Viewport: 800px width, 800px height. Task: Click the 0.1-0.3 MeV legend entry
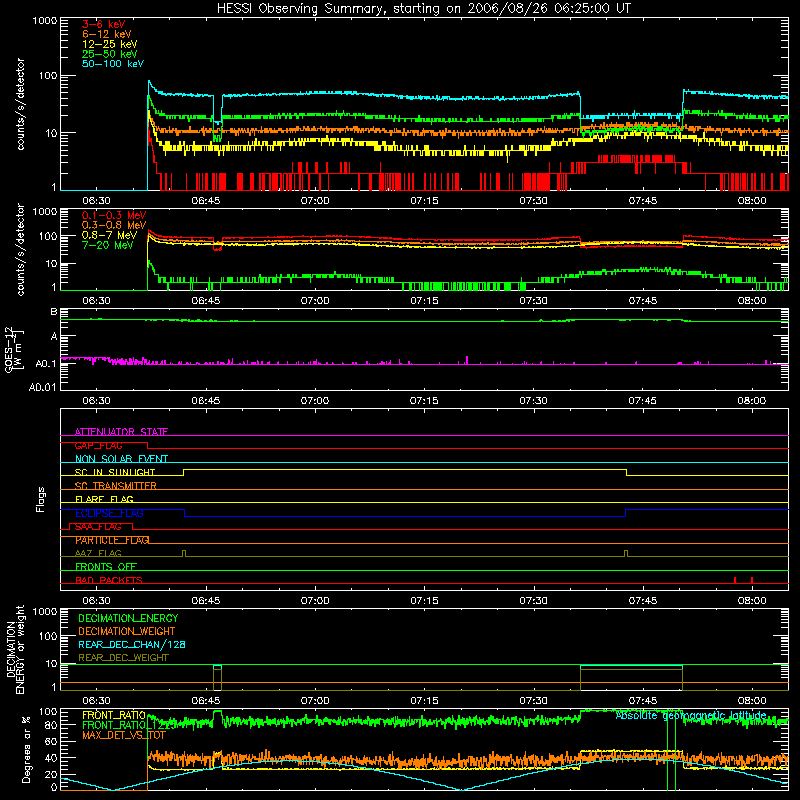coord(114,215)
